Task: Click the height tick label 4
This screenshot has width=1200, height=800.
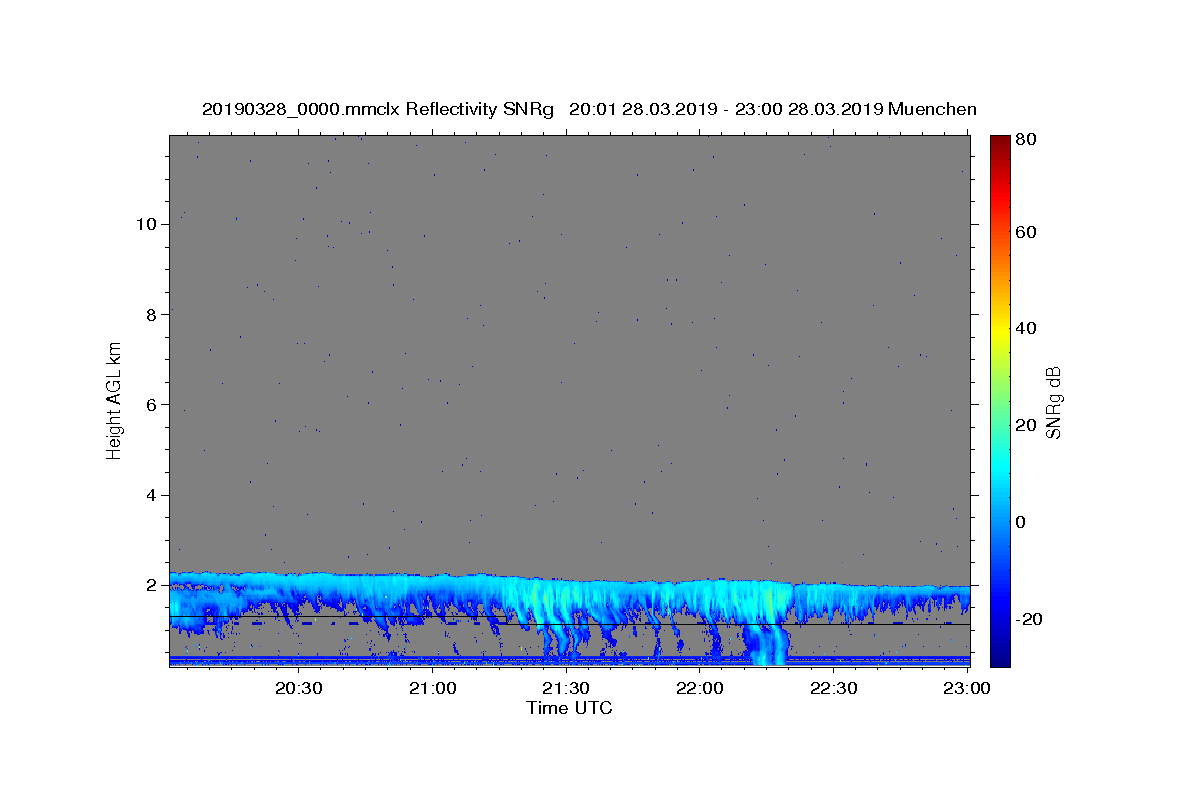Action: [x=150, y=495]
